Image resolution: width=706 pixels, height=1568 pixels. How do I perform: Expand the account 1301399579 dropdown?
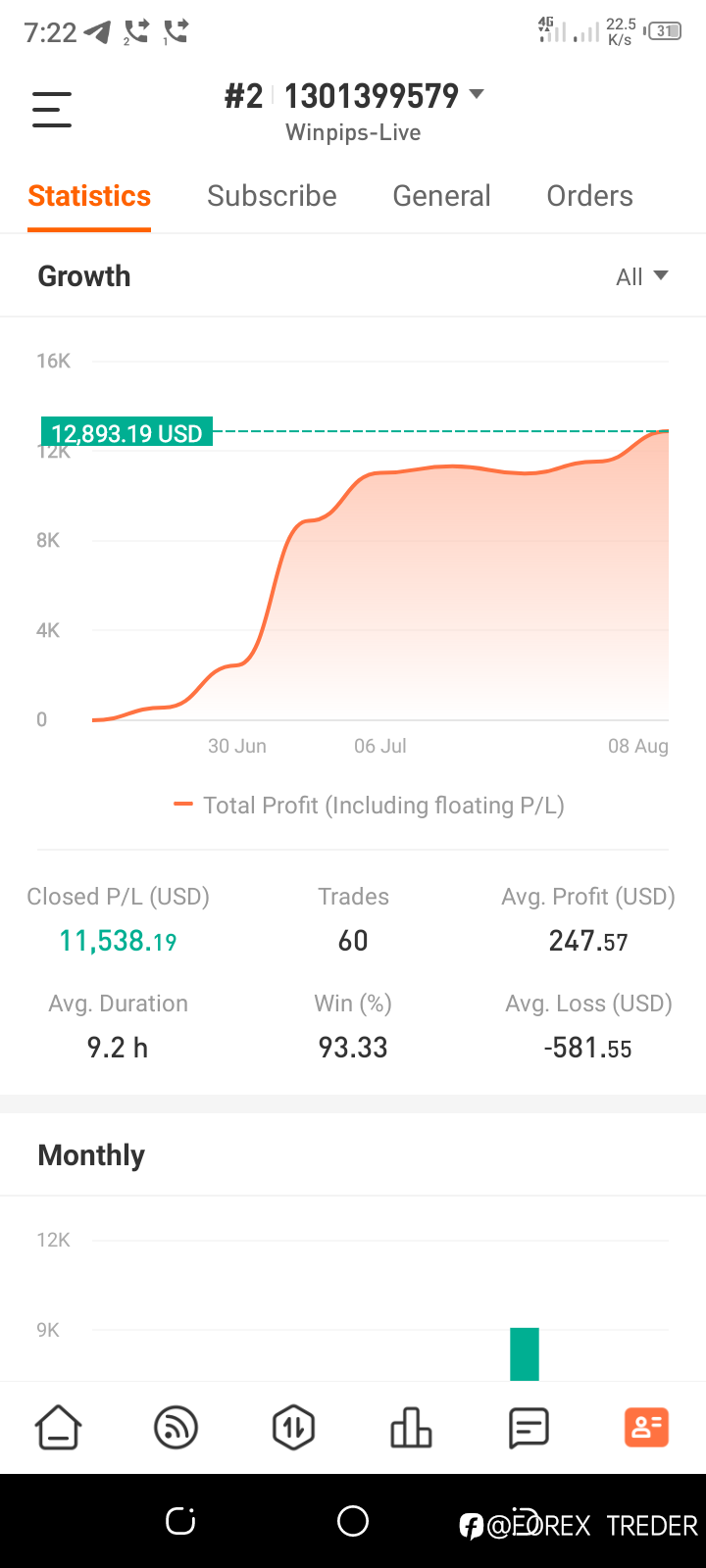click(477, 94)
